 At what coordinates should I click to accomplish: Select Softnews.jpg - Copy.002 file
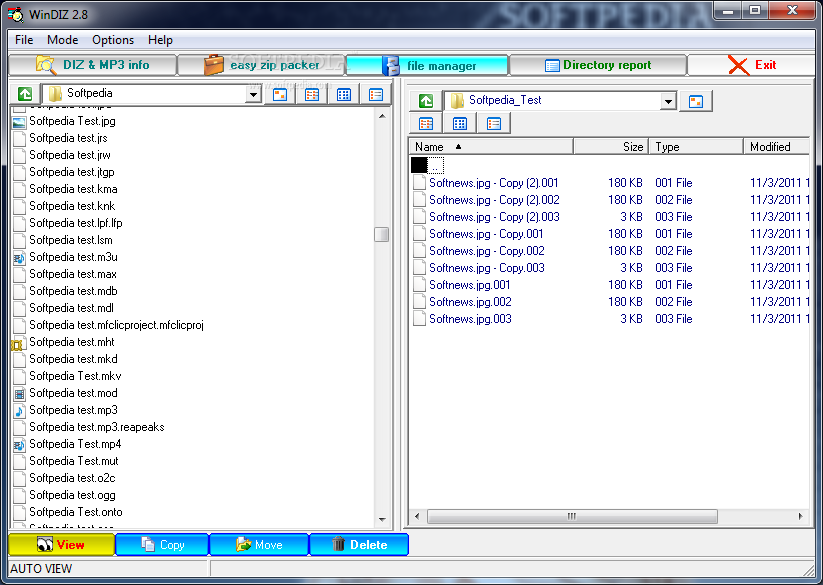tap(487, 251)
